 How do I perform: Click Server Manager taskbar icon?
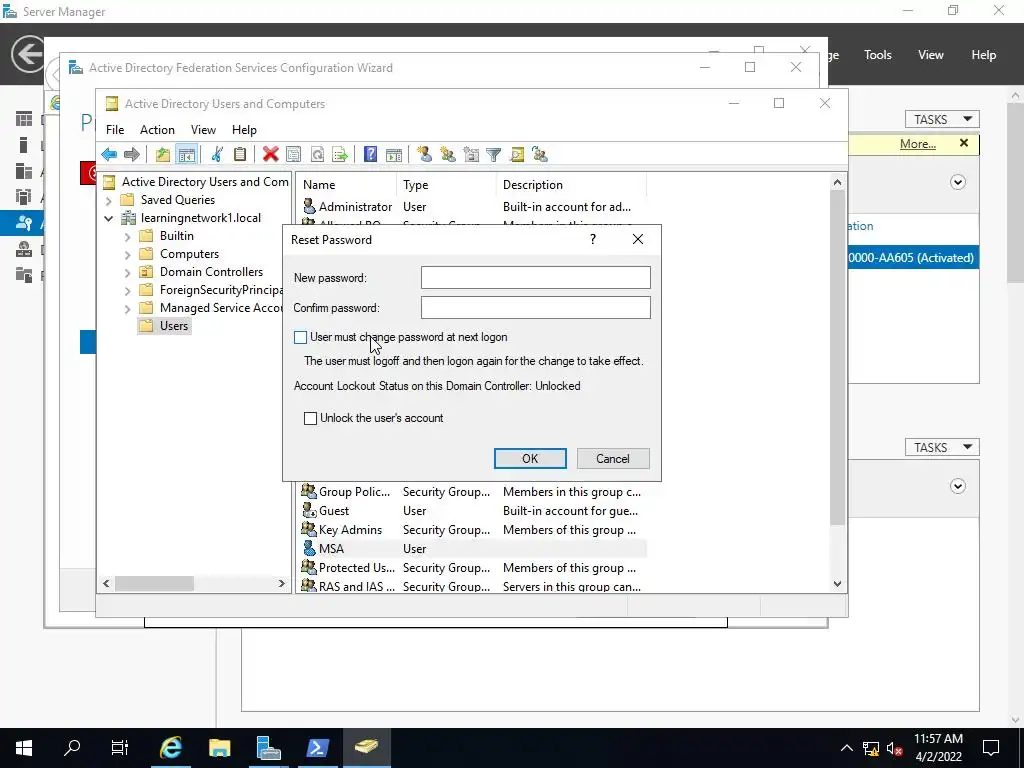click(x=268, y=747)
